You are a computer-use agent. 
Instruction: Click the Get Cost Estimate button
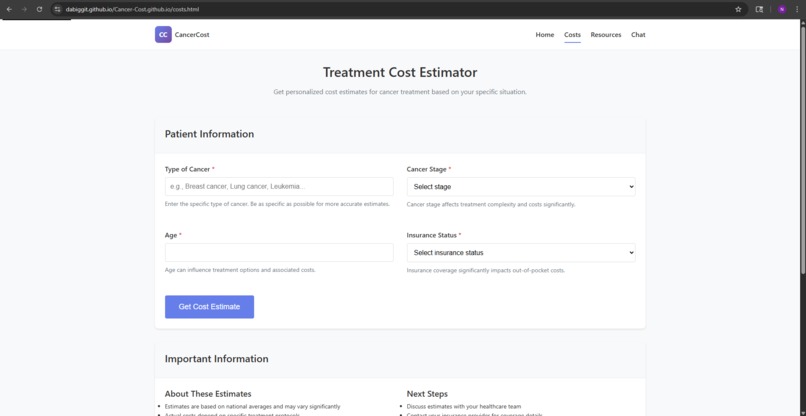(x=209, y=306)
